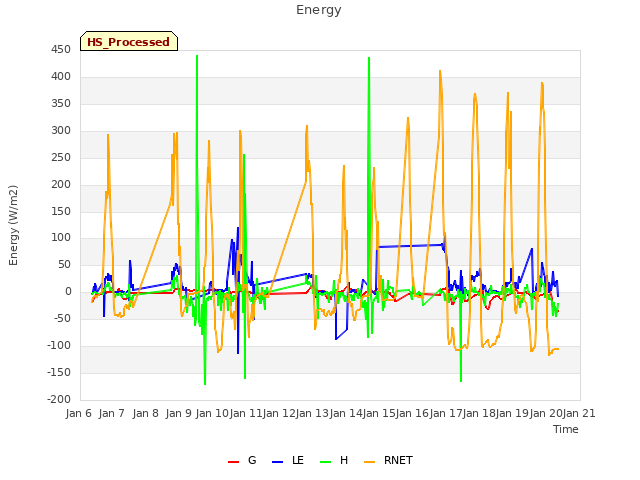This screenshot has height=480, width=640.
Task: Click the Jan 18 x-axis label
Action: 479,413
